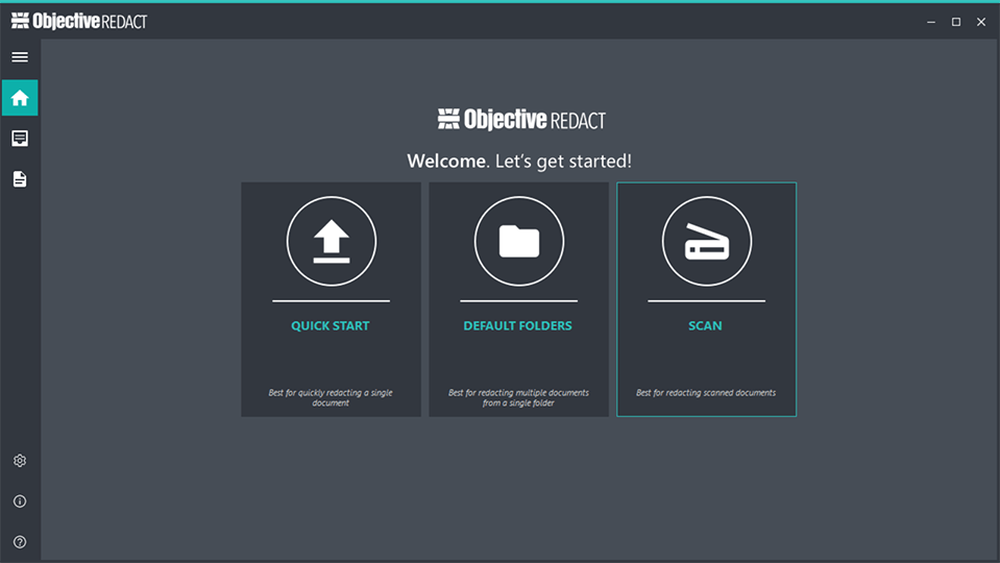Open the help question mark icon
Image resolution: width=1000 pixels, height=563 pixels.
pos(20,542)
